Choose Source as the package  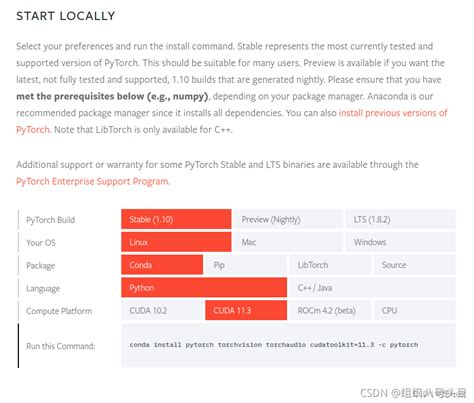414,265
